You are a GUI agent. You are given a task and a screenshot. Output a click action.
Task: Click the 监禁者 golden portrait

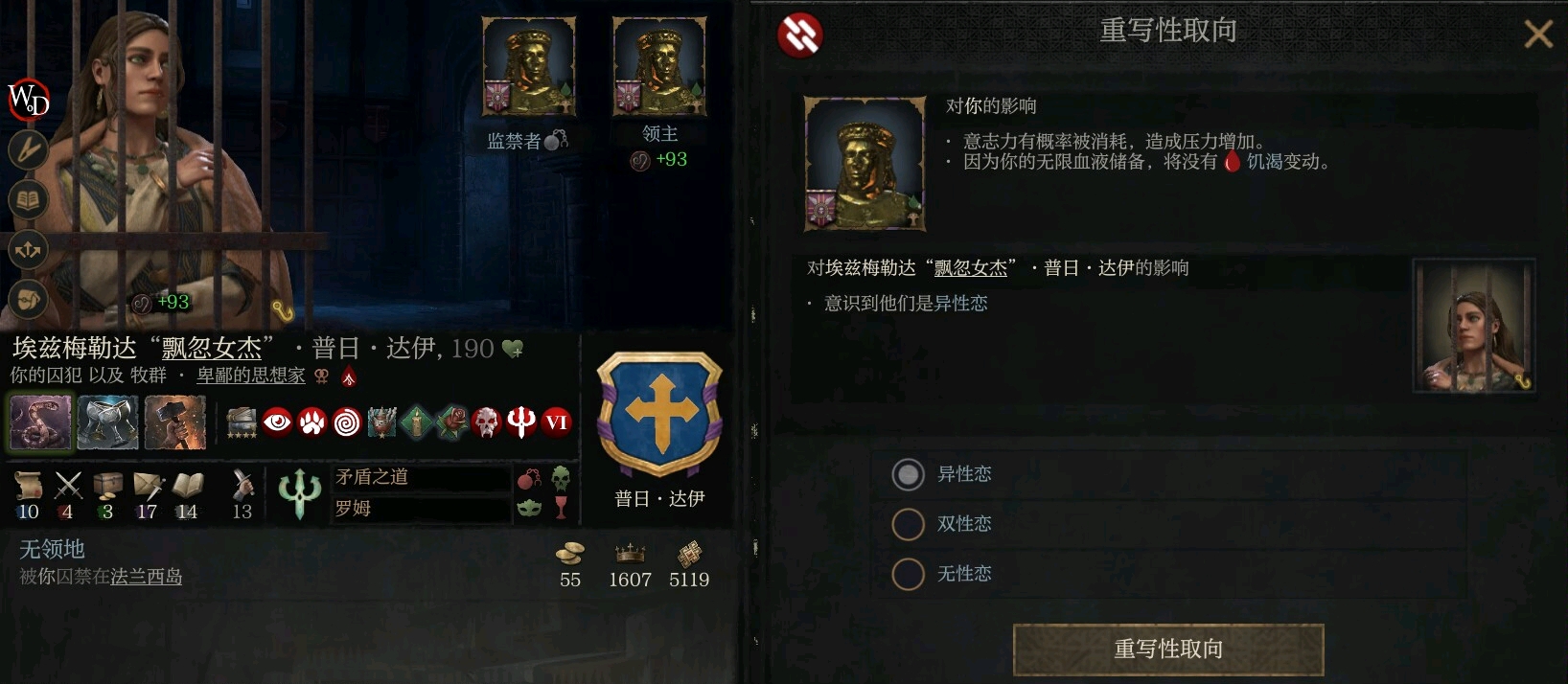click(x=528, y=66)
